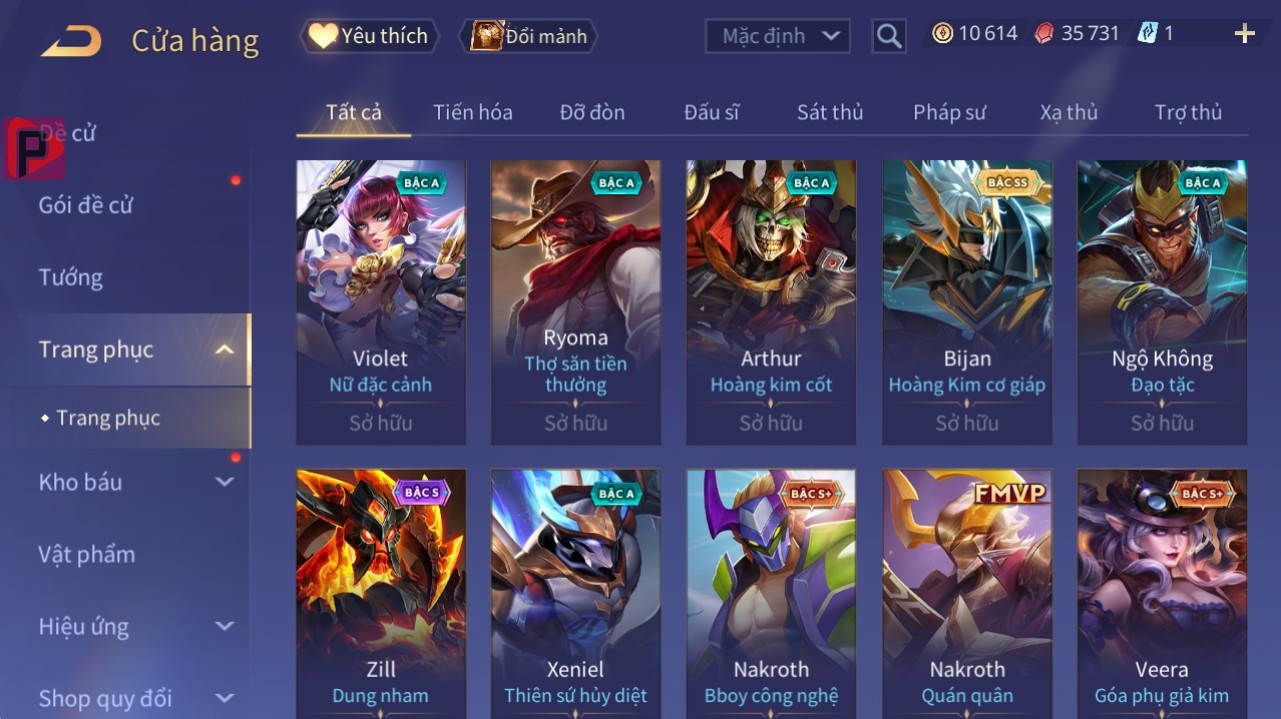The height and width of the screenshot is (719, 1281).
Task: Tap the golden back arrow icon
Action: tap(71, 41)
